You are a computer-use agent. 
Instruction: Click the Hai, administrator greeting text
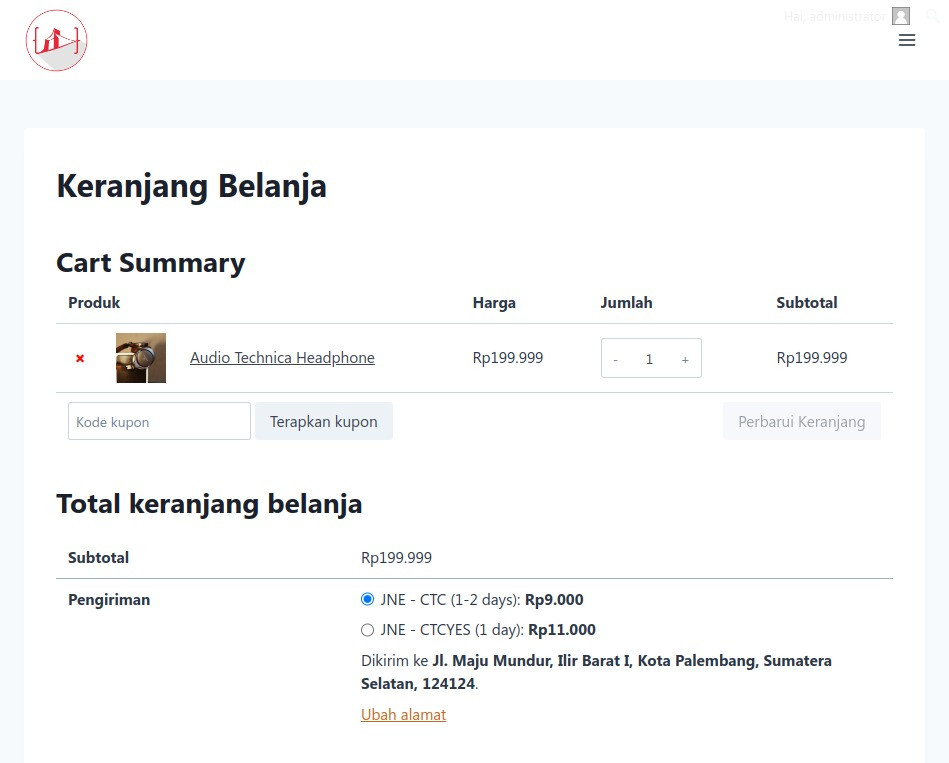tap(834, 16)
